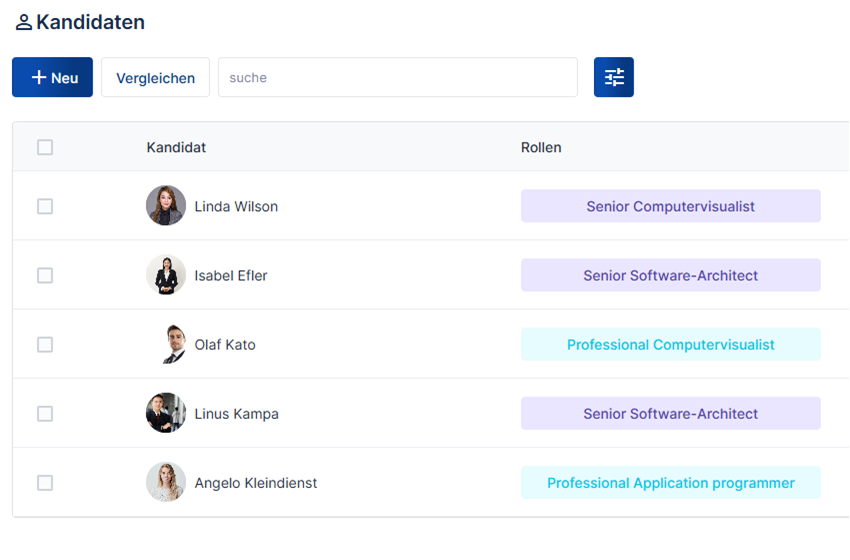Select Angelo Kleindienst's avatar image
This screenshot has height=560, width=850.
point(165,482)
